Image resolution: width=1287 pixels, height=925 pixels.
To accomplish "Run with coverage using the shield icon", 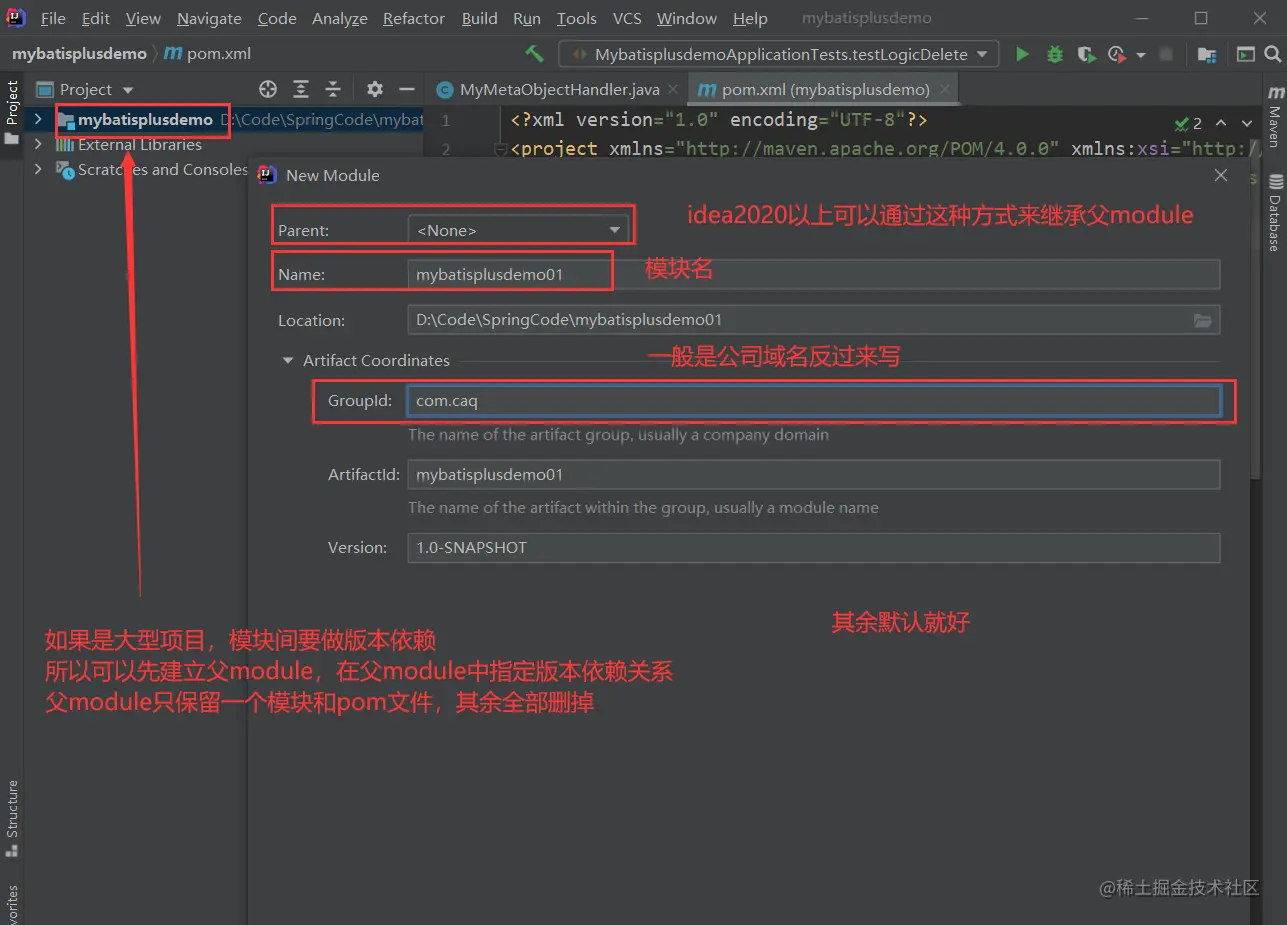I will [1087, 54].
